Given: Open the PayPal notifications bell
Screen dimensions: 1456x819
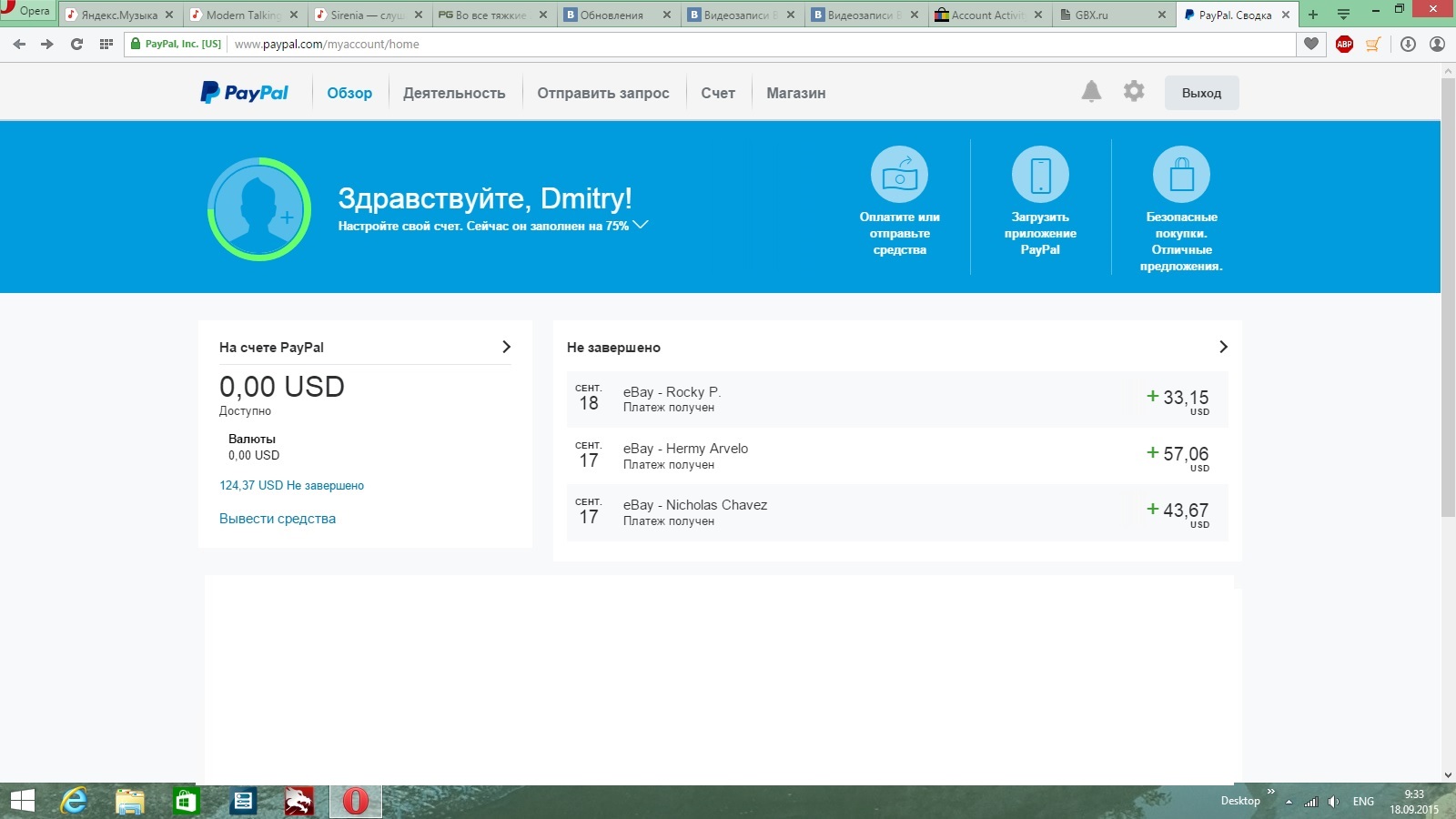Looking at the screenshot, I should (1091, 91).
